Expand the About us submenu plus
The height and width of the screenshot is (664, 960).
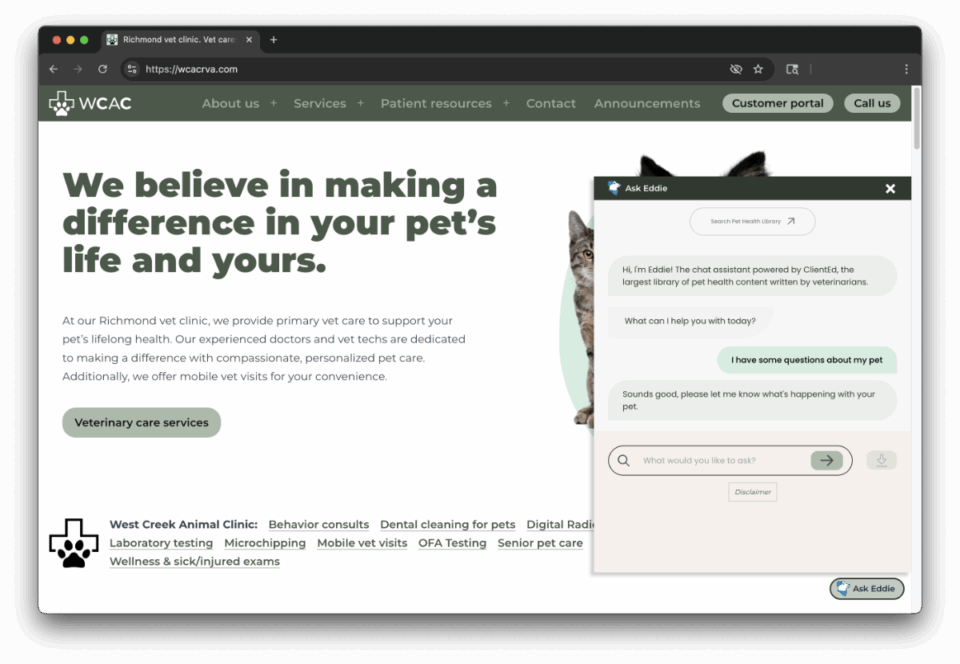(274, 103)
